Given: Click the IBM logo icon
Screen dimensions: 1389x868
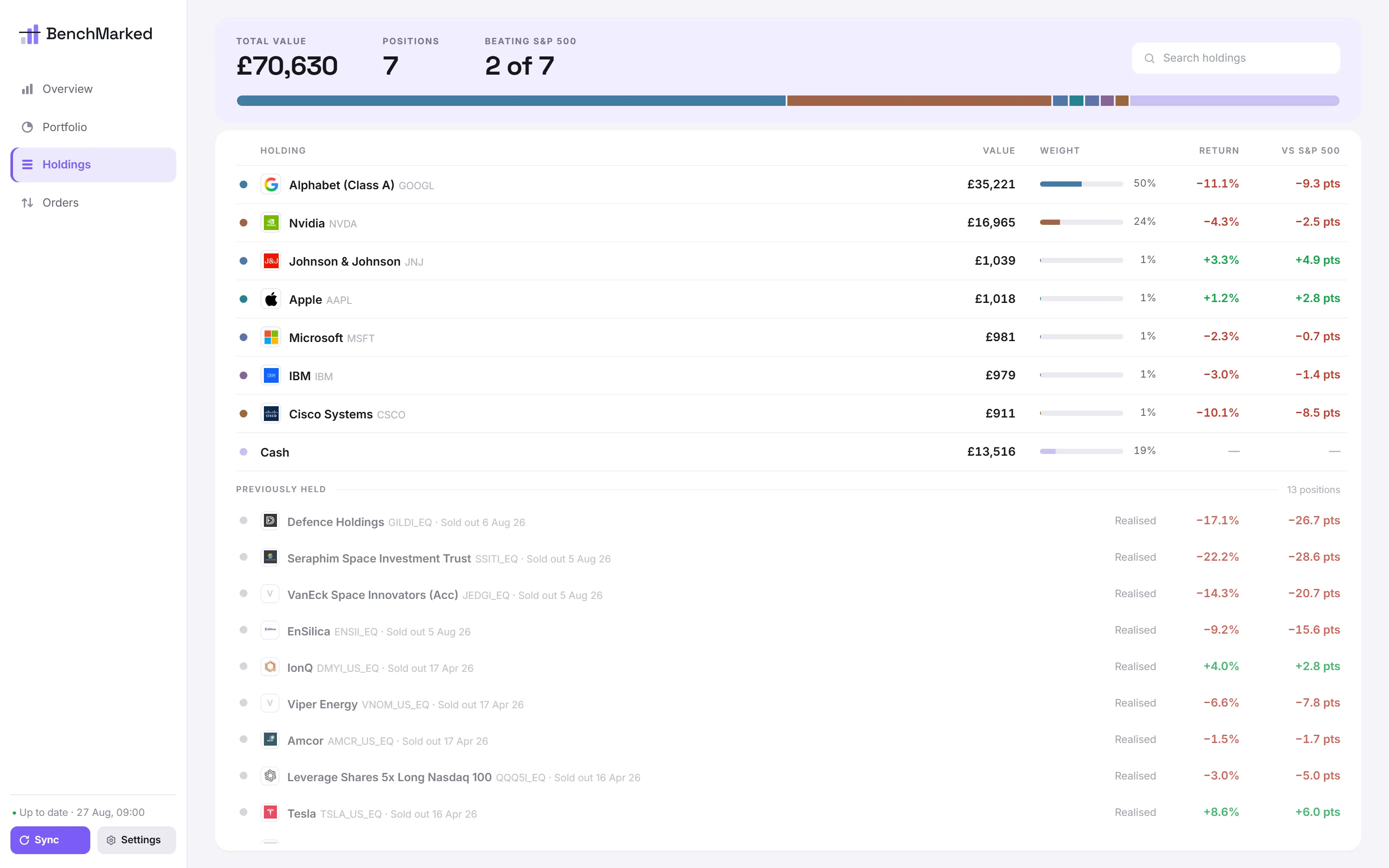Looking at the screenshot, I should pos(271,375).
